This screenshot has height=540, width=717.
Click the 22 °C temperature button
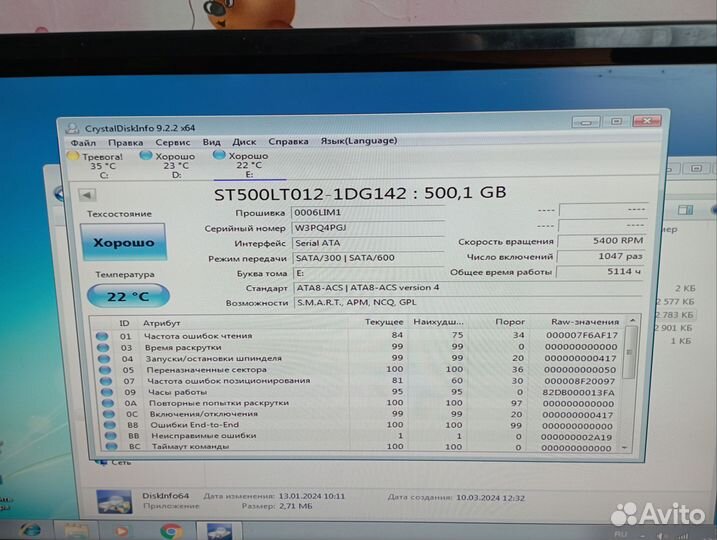[128, 296]
